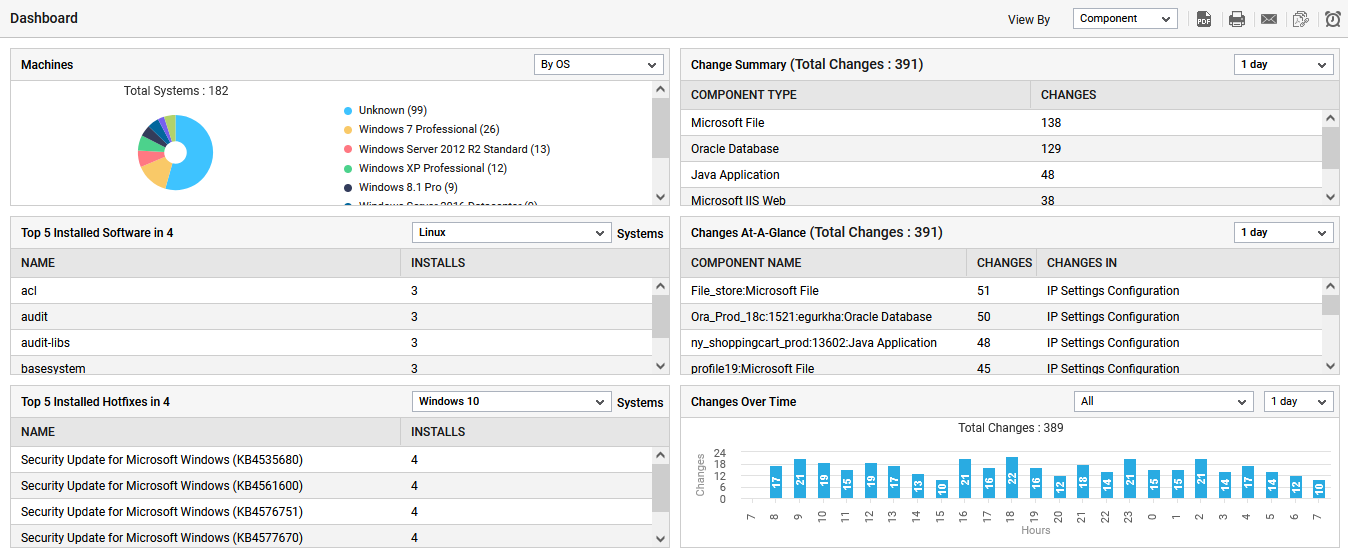1348x556 pixels.
Task: Click the alarm clock schedule icon
Action: tap(1333, 19)
